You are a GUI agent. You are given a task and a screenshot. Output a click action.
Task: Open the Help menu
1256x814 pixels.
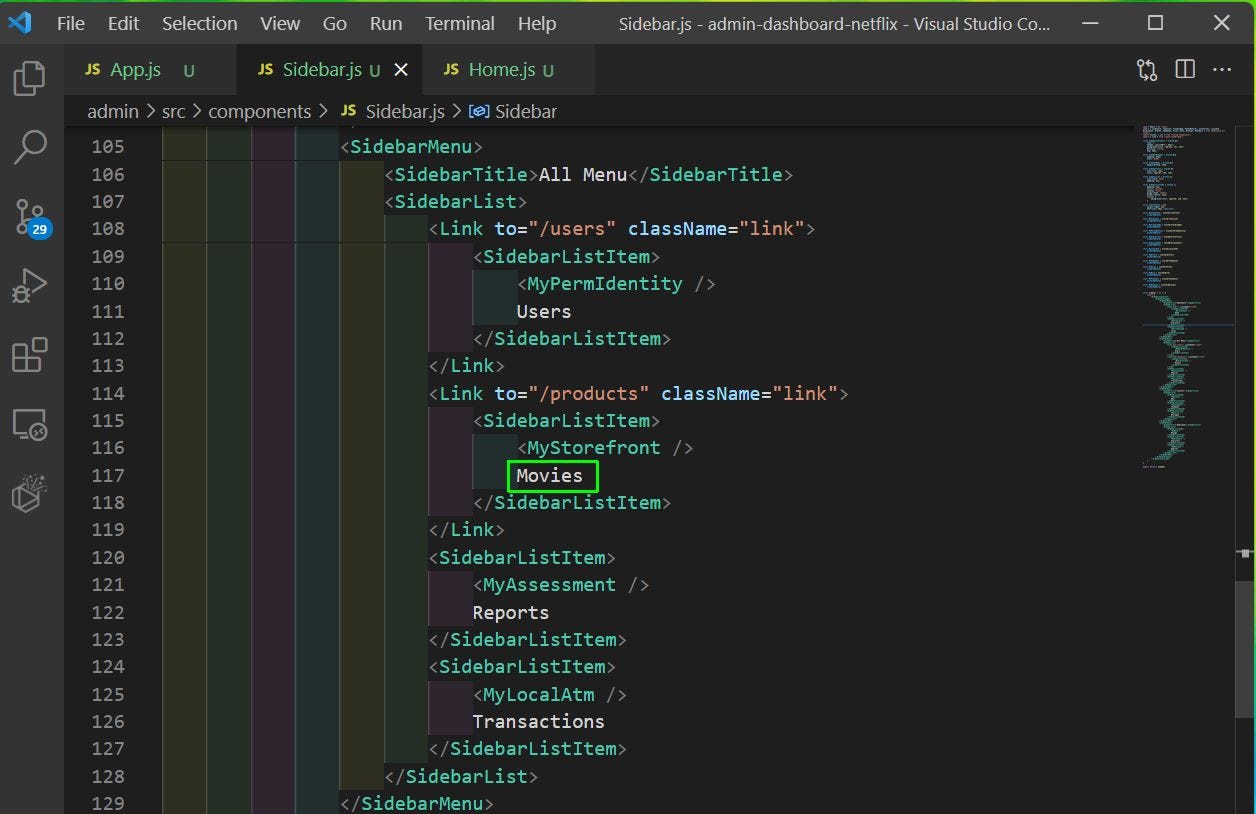coord(537,23)
